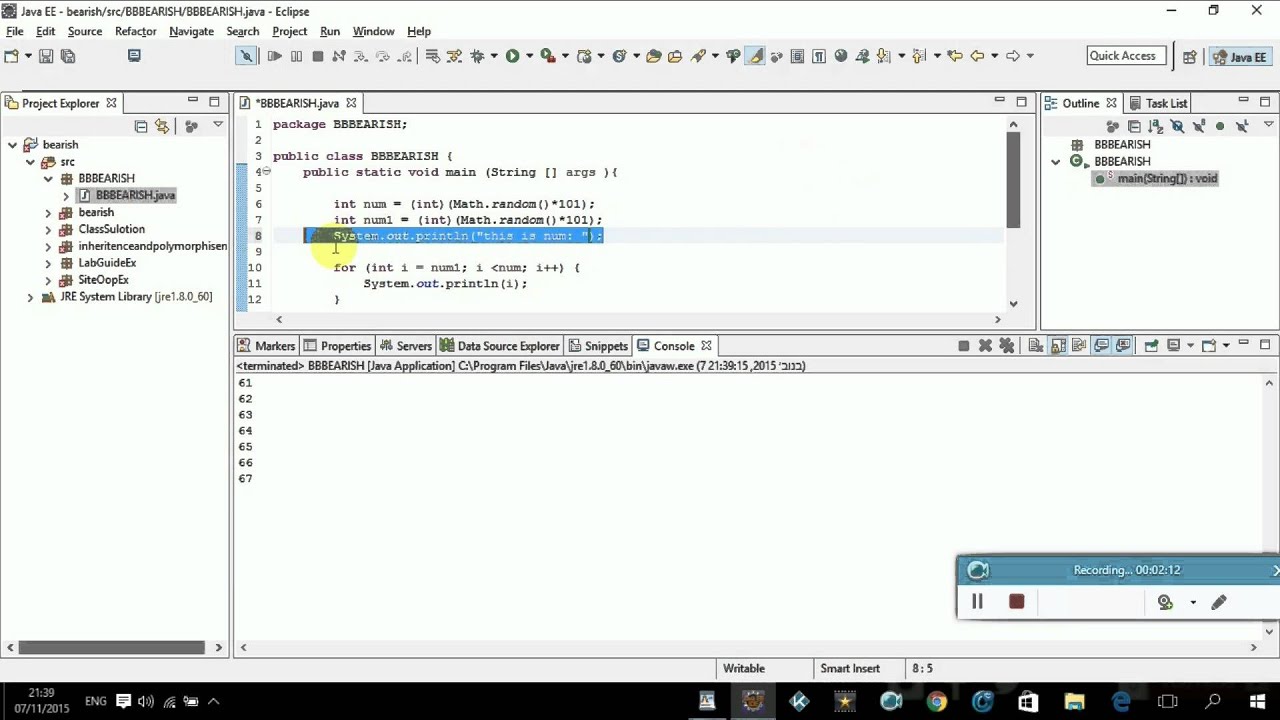This screenshot has height=720, width=1280.
Task: Select the BBBEARISH.java editor tab
Action: [x=297, y=103]
